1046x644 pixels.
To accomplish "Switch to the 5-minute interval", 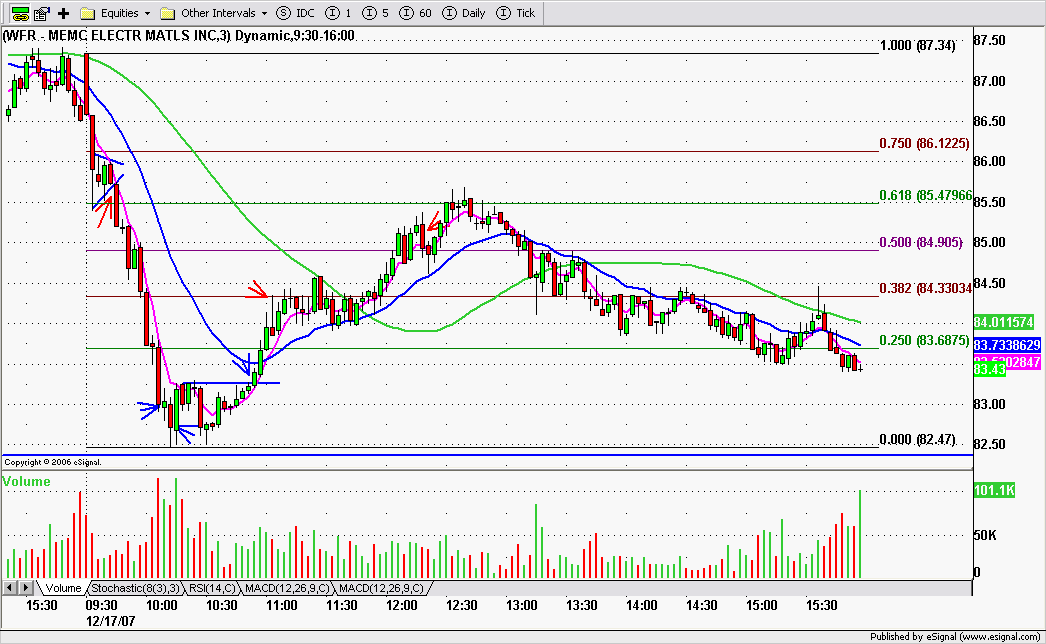I will click(x=376, y=13).
